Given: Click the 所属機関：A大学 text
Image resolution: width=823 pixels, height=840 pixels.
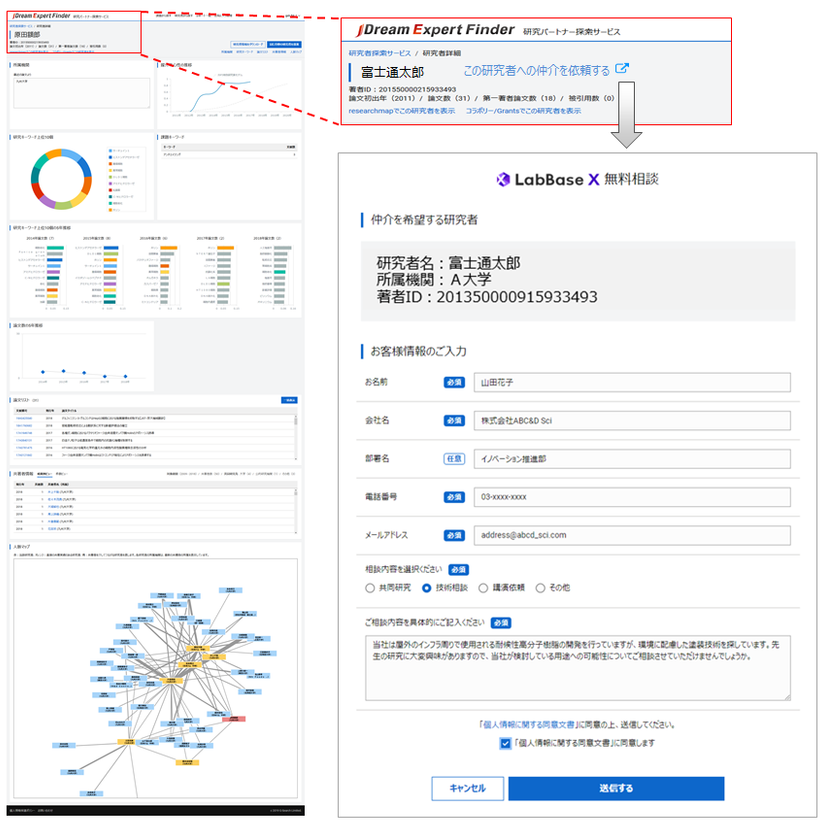Looking at the screenshot, I should pyautogui.click(x=434, y=280).
